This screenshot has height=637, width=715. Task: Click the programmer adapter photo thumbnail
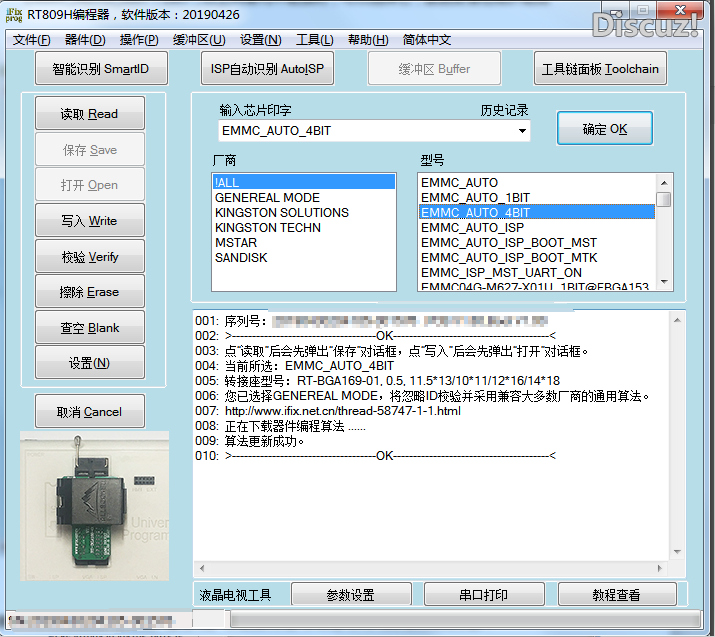(x=94, y=506)
